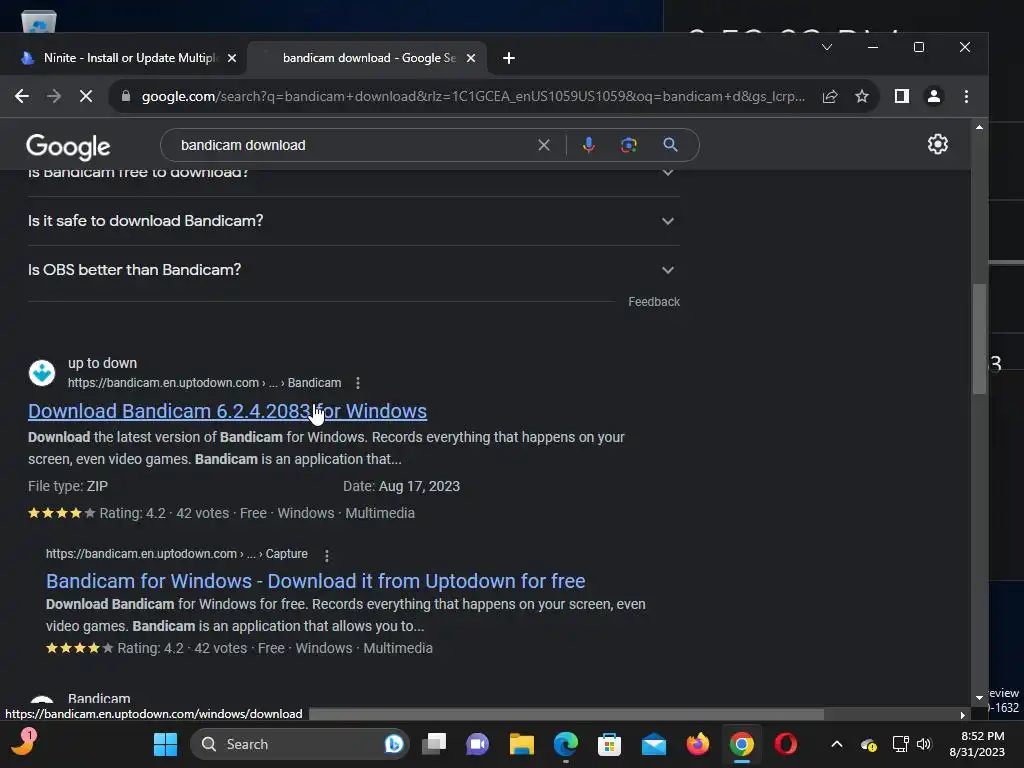Viewport: 1024px width, 768px height.
Task: Show hidden system tray icons
Action: tap(837, 744)
